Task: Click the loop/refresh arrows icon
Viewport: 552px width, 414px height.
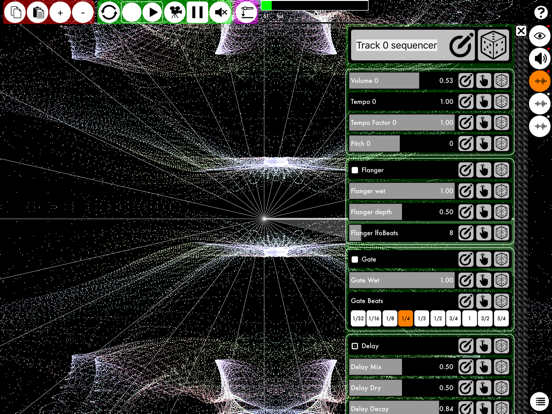Action: 109,12
